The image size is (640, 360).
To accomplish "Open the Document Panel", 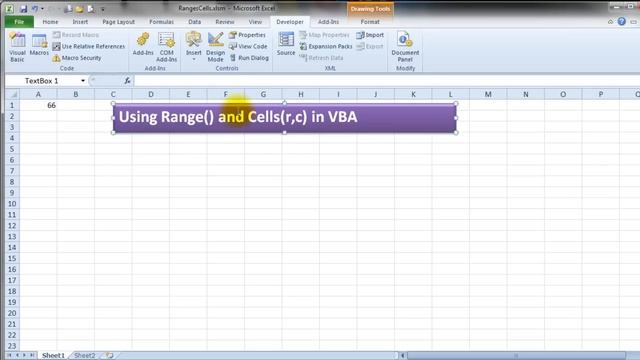I will tap(405, 47).
